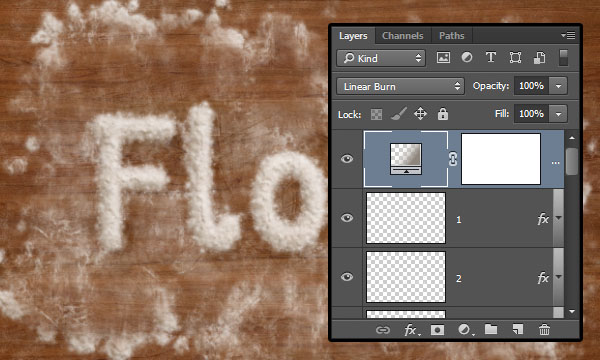Switch to the Channels tab
The width and height of the screenshot is (600, 360).
403,36
